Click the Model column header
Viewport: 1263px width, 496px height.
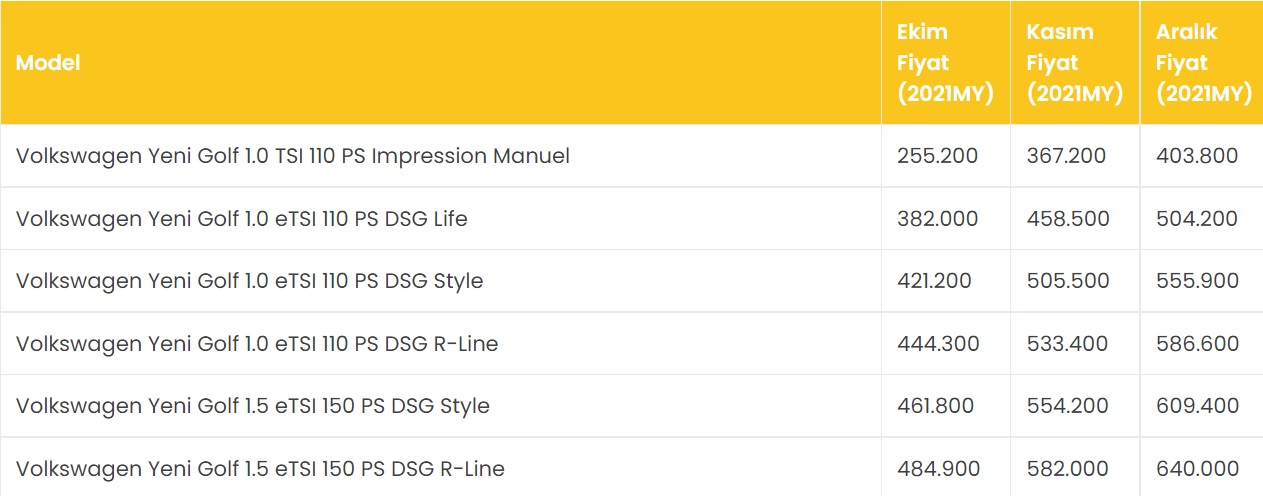[x=48, y=62]
